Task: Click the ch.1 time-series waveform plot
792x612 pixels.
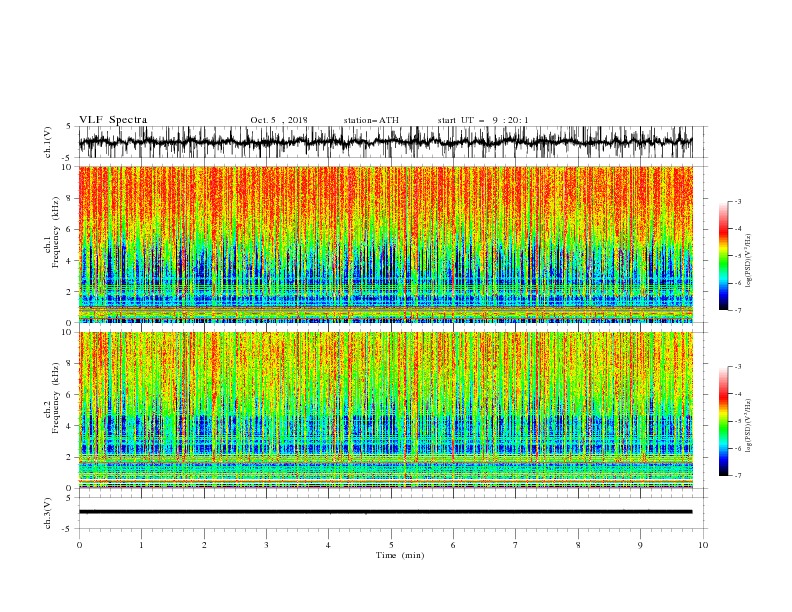Action: [385, 142]
